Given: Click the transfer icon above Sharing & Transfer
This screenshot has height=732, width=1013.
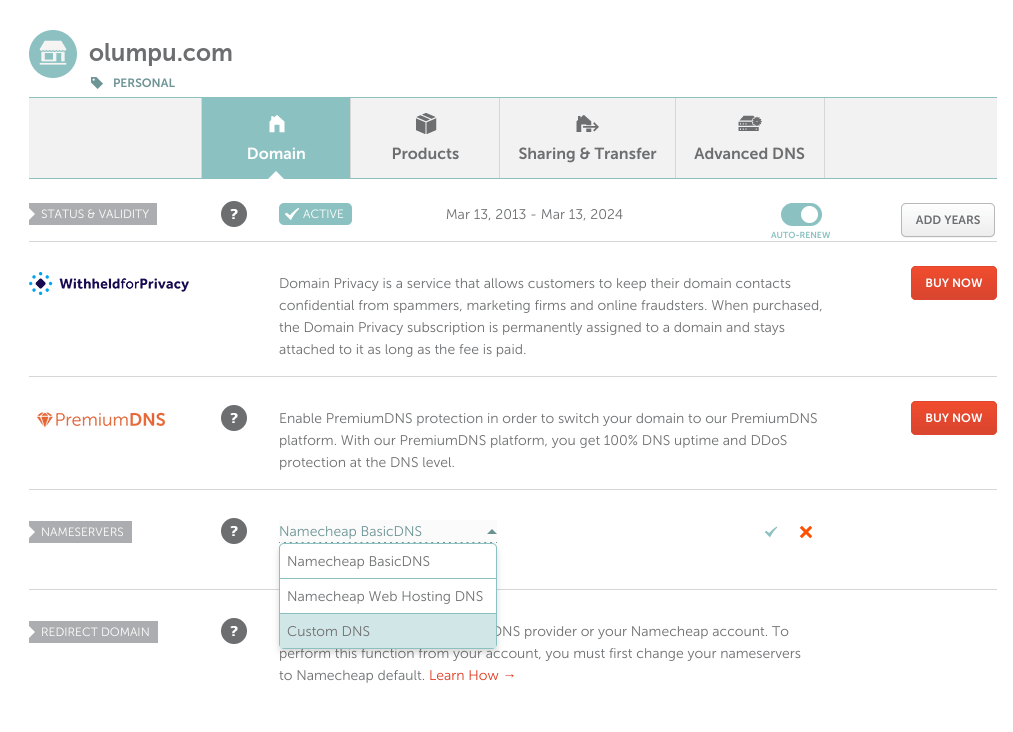Looking at the screenshot, I should point(587,122).
